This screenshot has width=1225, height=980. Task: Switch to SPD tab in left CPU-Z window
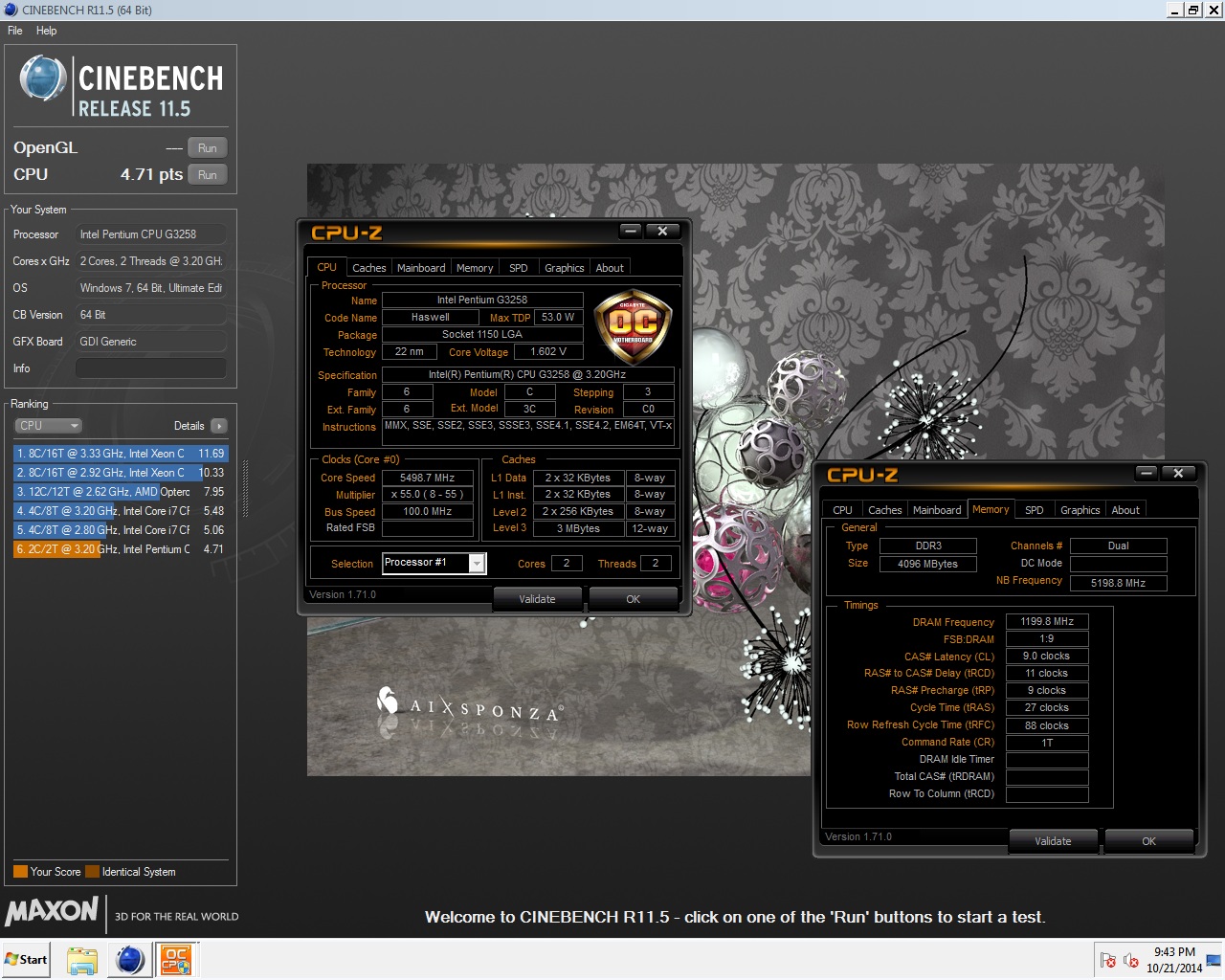(519, 268)
